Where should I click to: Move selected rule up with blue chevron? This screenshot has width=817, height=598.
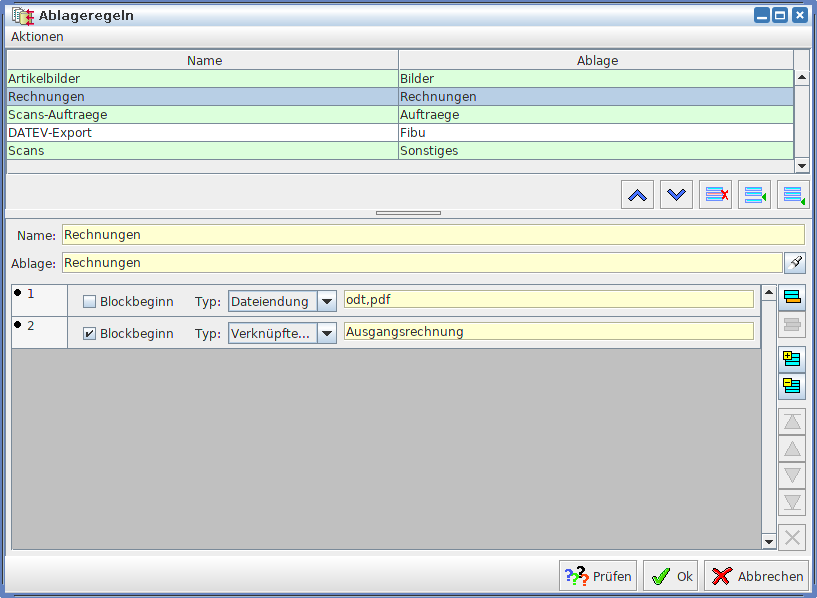click(637, 195)
